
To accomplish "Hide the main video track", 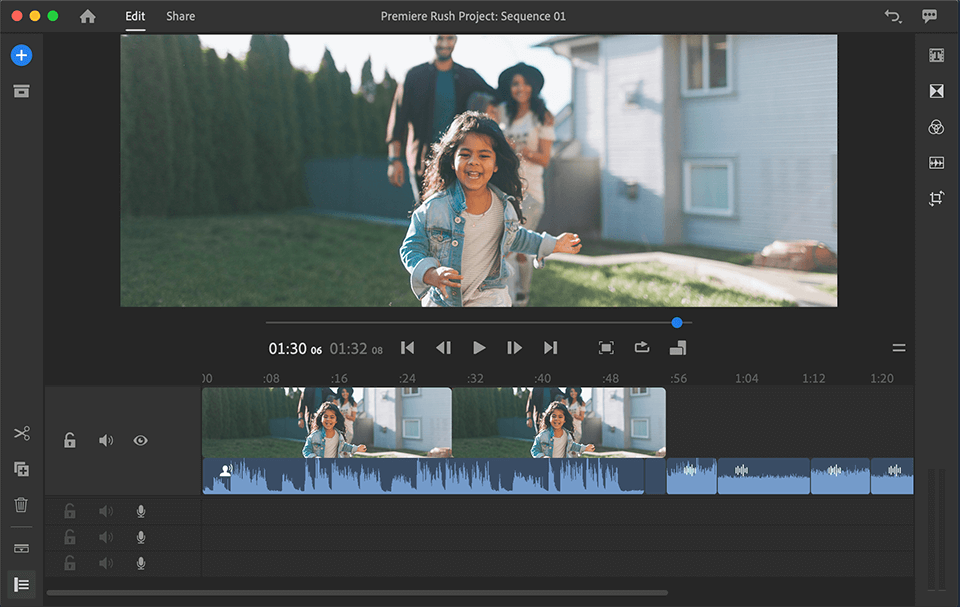I will (140, 440).
